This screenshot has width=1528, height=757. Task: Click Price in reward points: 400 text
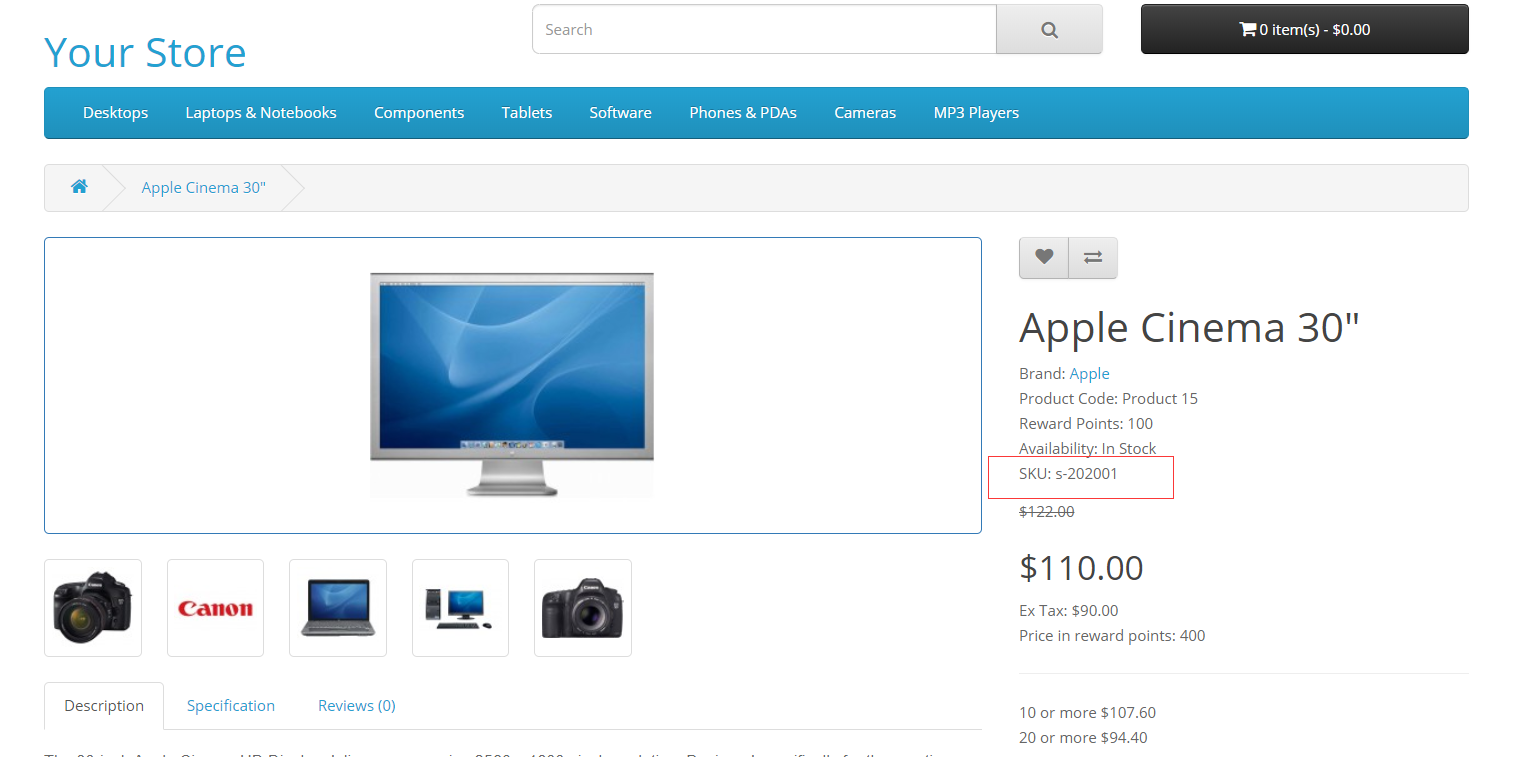point(1112,636)
